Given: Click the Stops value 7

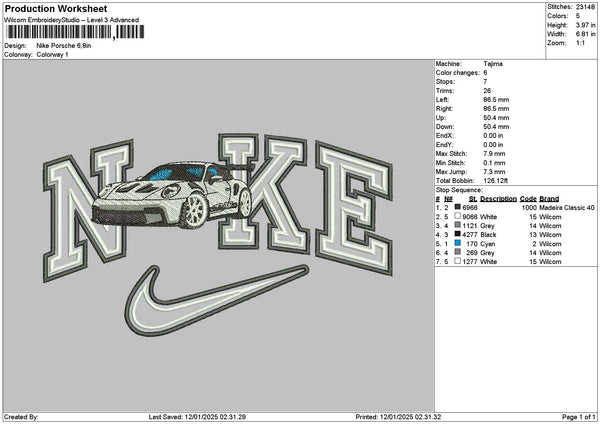Looking at the screenshot, I should click(x=485, y=82).
